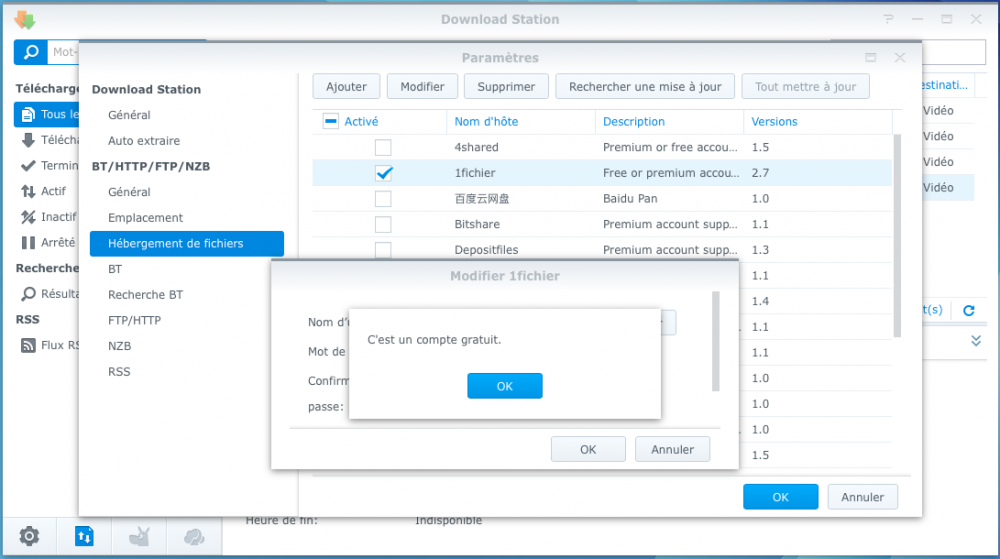Viewport: 1000px width, 559px height.
Task: Click the Supprimer button
Action: pyautogui.click(x=506, y=87)
